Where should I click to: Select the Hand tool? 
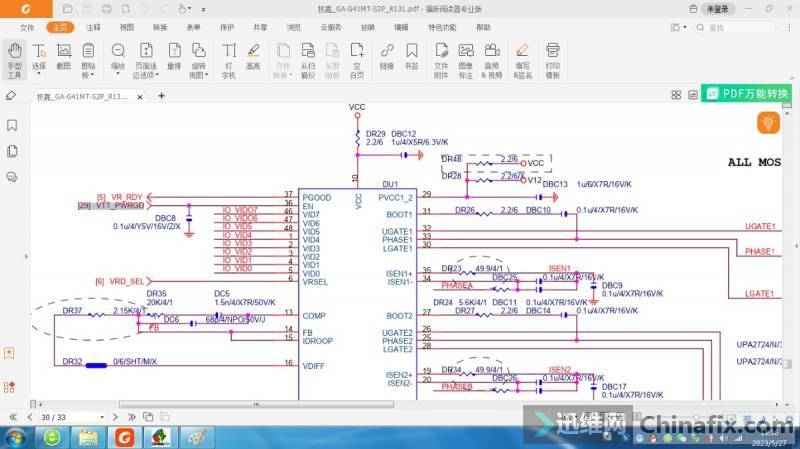click(14, 60)
